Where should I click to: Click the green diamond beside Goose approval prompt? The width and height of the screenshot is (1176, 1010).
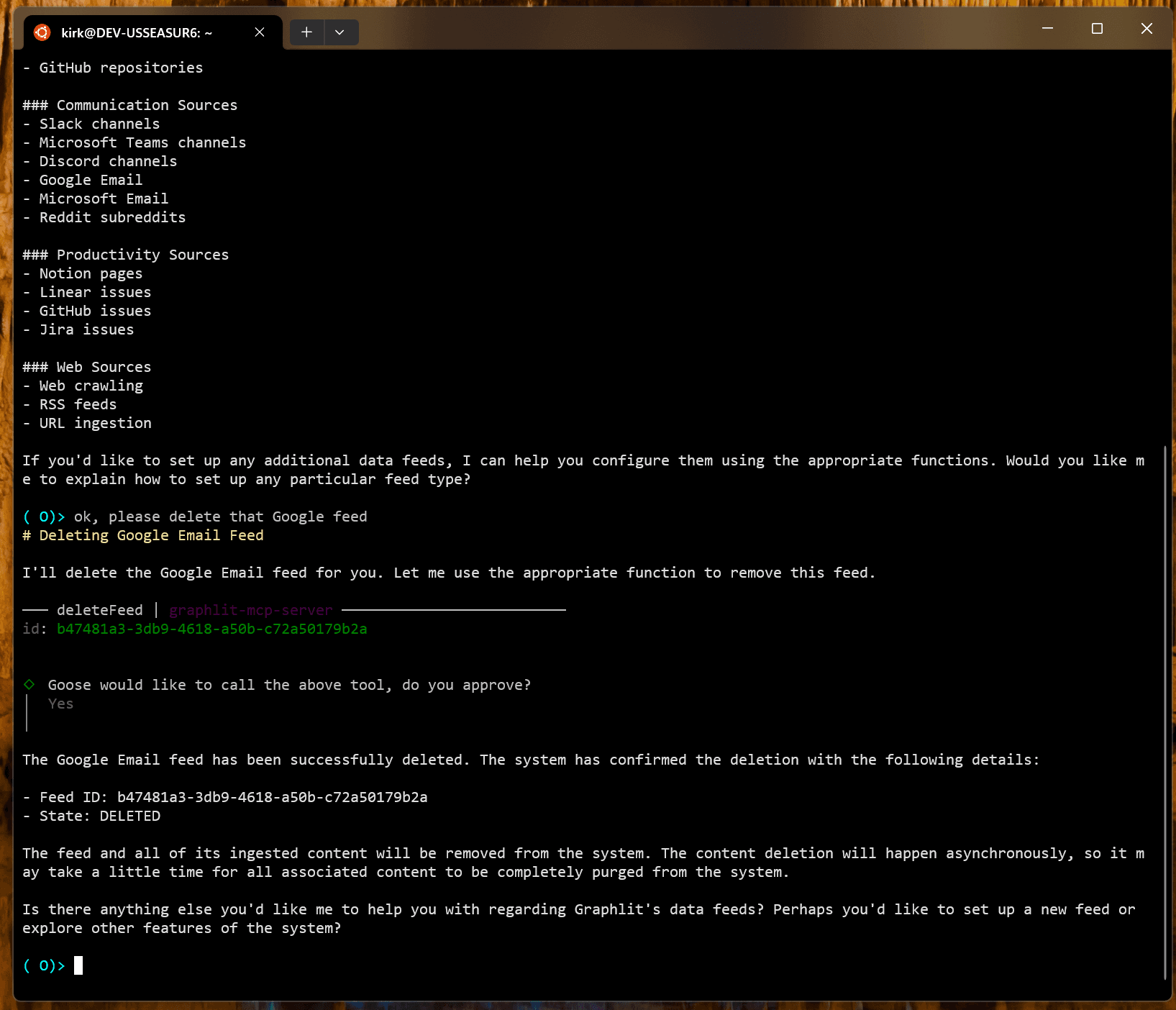click(x=29, y=684)
